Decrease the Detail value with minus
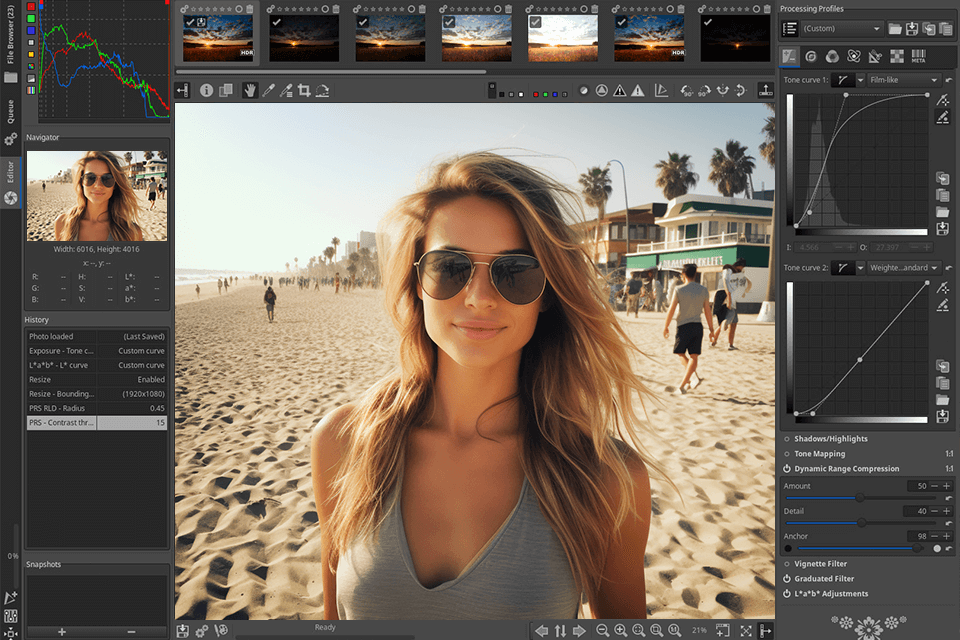The height and width of the screenshot is (640, 960). click(x=934, y=511)
